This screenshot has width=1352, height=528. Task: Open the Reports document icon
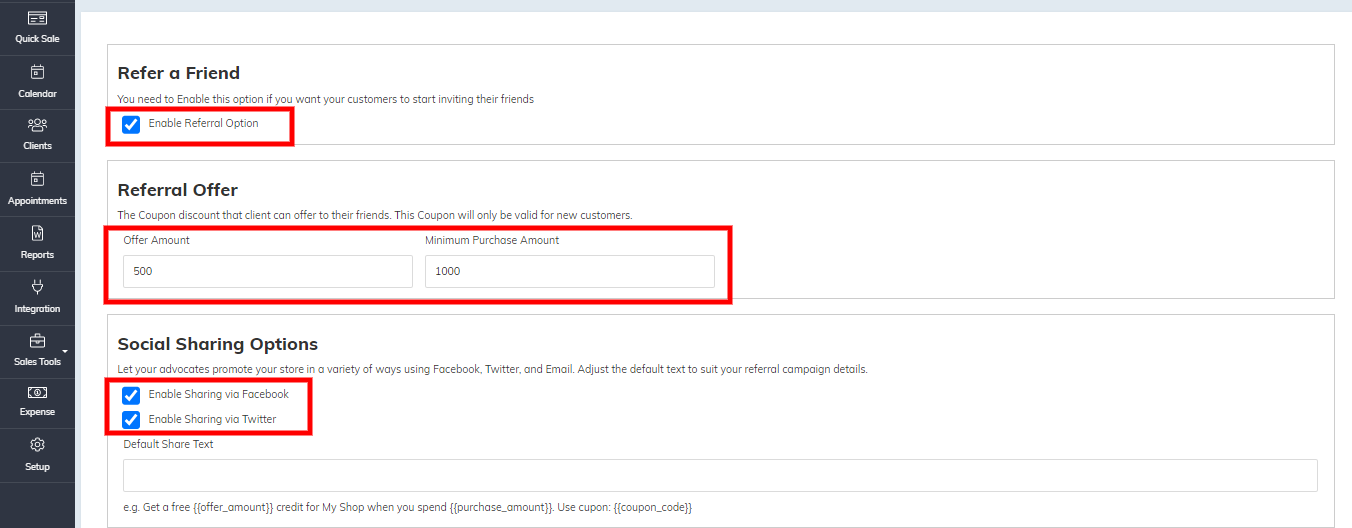pyautogui.click(x=37, y=233)
